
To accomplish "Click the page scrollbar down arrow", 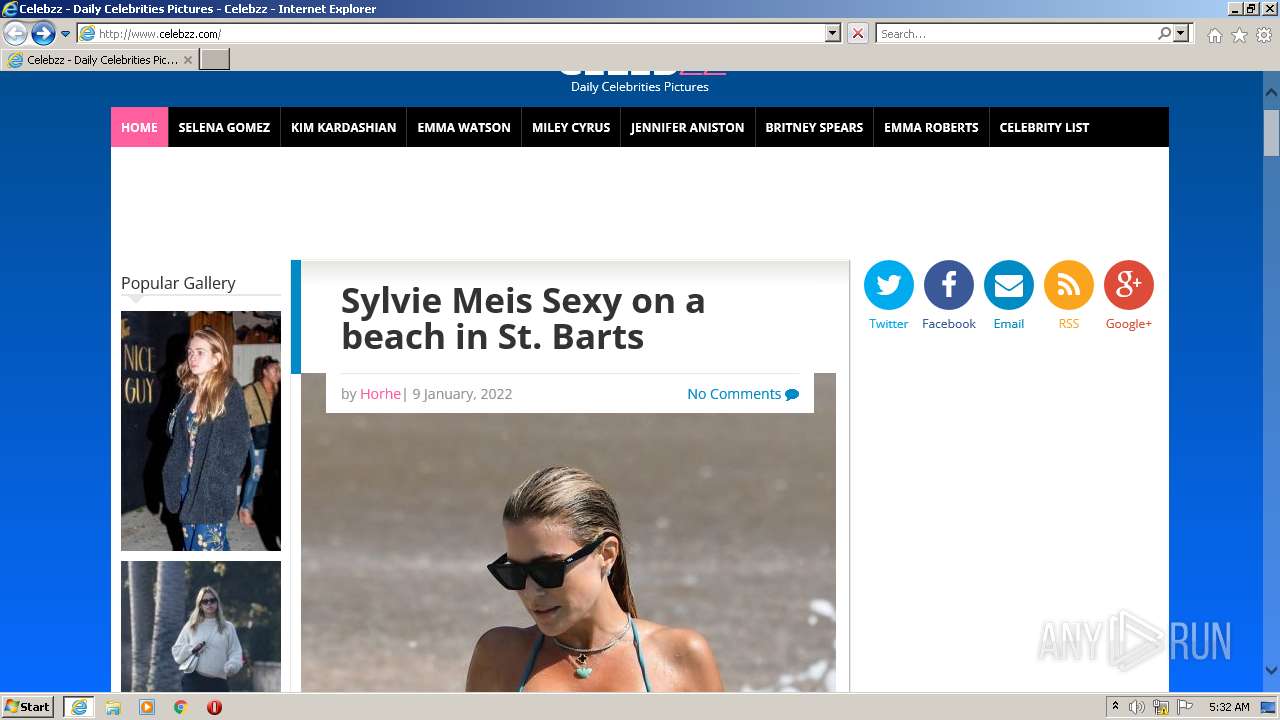I will click(x=1271, y=671).
